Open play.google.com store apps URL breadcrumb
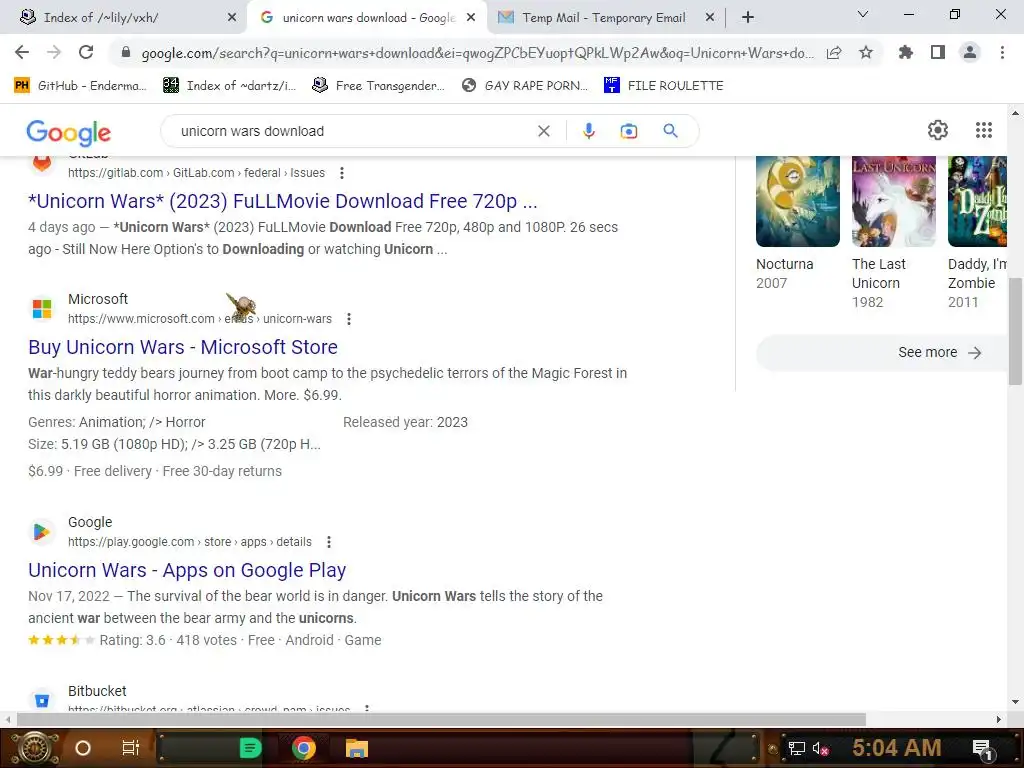The height and width of the screenshot is (768, 1024). pyautogui.click(x=190, y=542)
